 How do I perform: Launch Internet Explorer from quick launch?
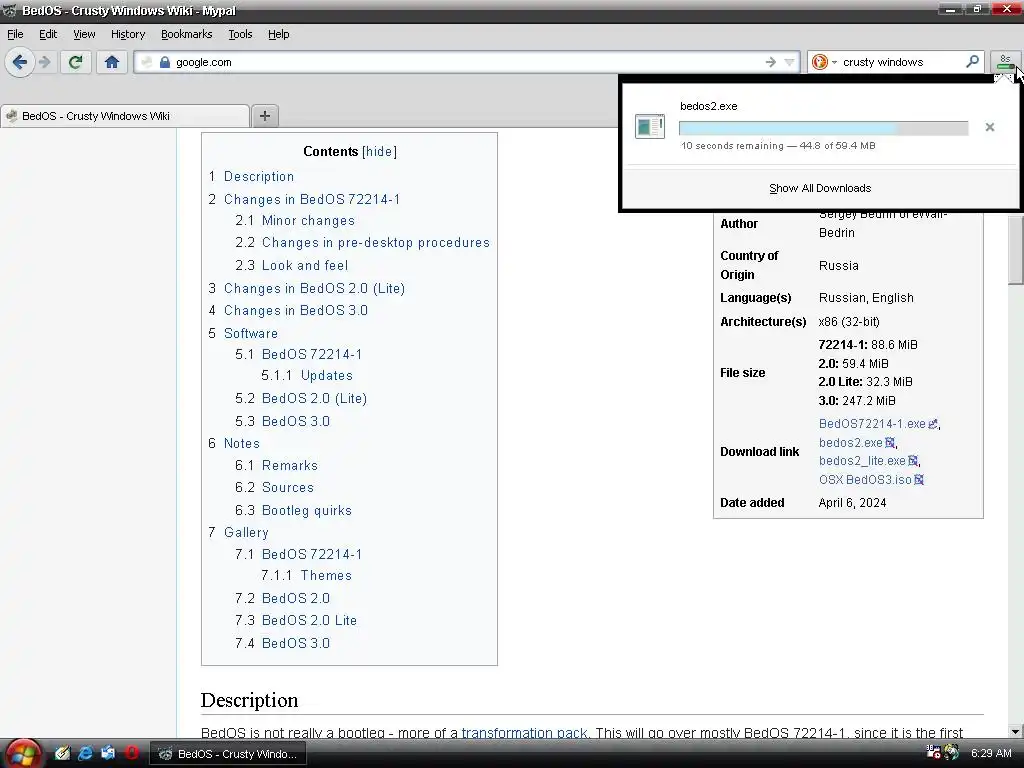[x=85, y=753]
